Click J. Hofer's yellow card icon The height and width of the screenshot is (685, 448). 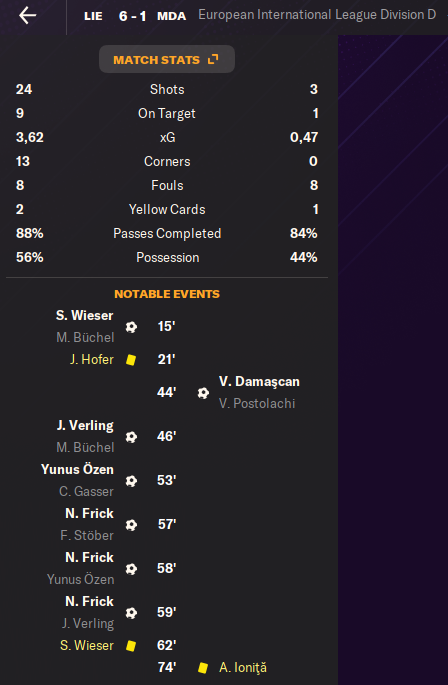pos(131,360)
